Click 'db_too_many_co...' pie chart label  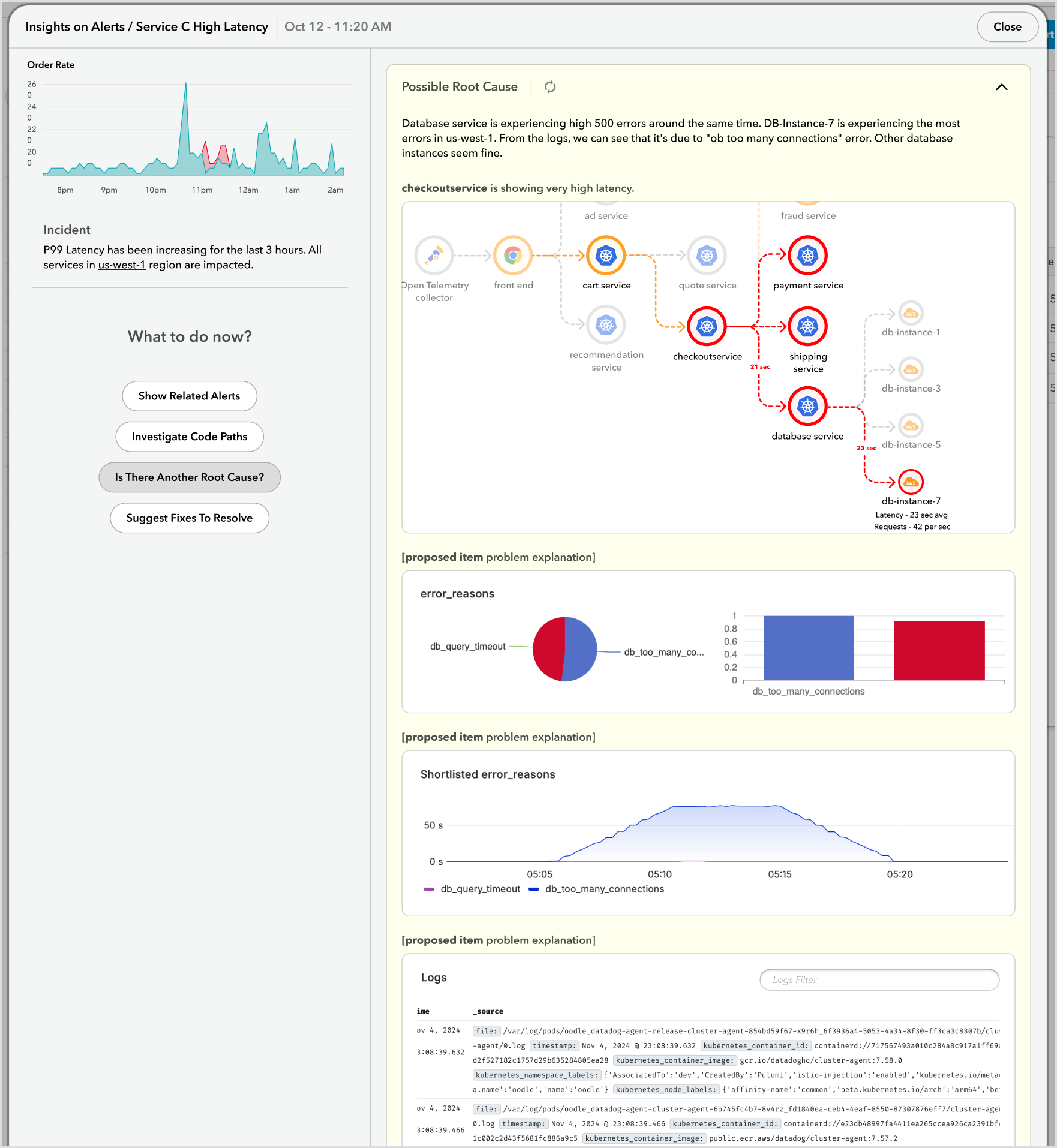(664, 653)
